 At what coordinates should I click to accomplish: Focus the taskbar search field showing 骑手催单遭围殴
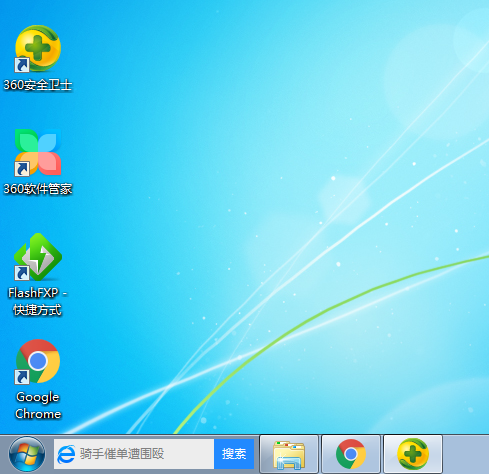coord(134,454)
